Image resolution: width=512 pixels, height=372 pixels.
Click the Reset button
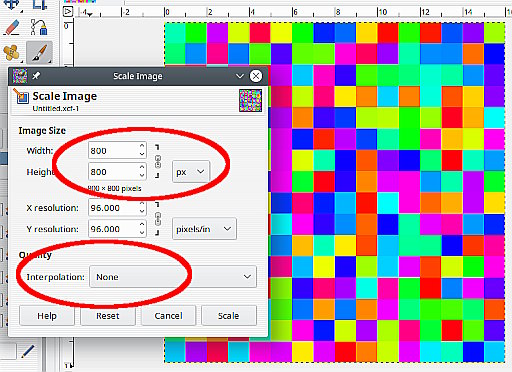[108, 315]
